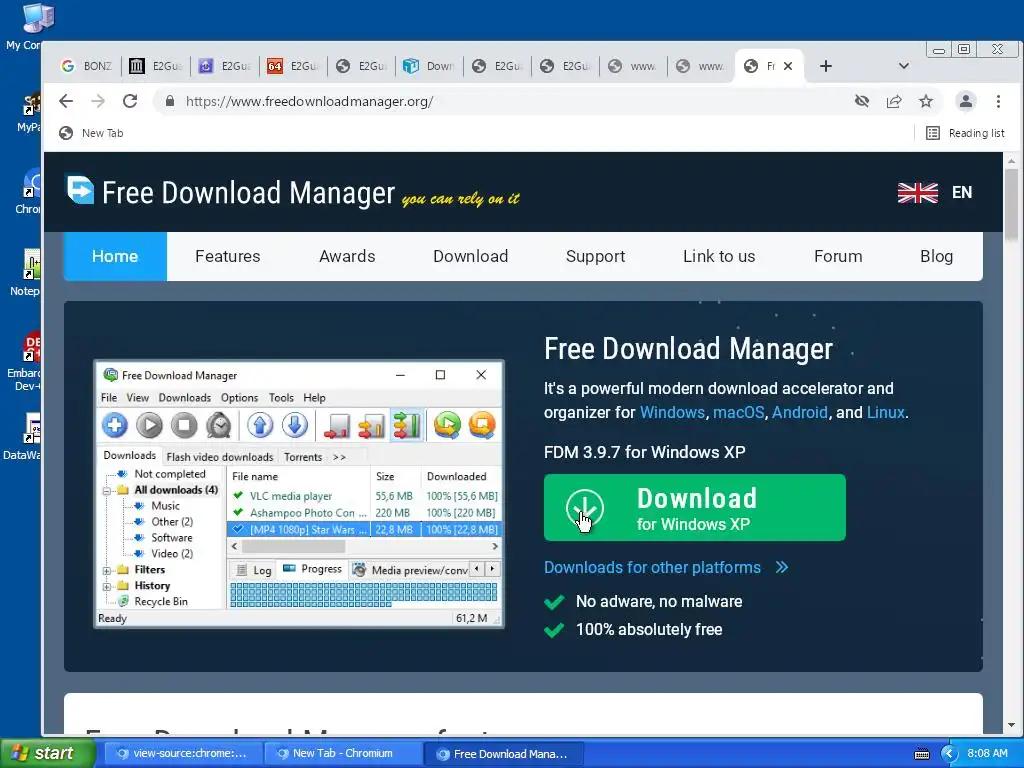Open the Download navigation item
The height and width of the screenshot is (768, 1024).
[470, 256]
